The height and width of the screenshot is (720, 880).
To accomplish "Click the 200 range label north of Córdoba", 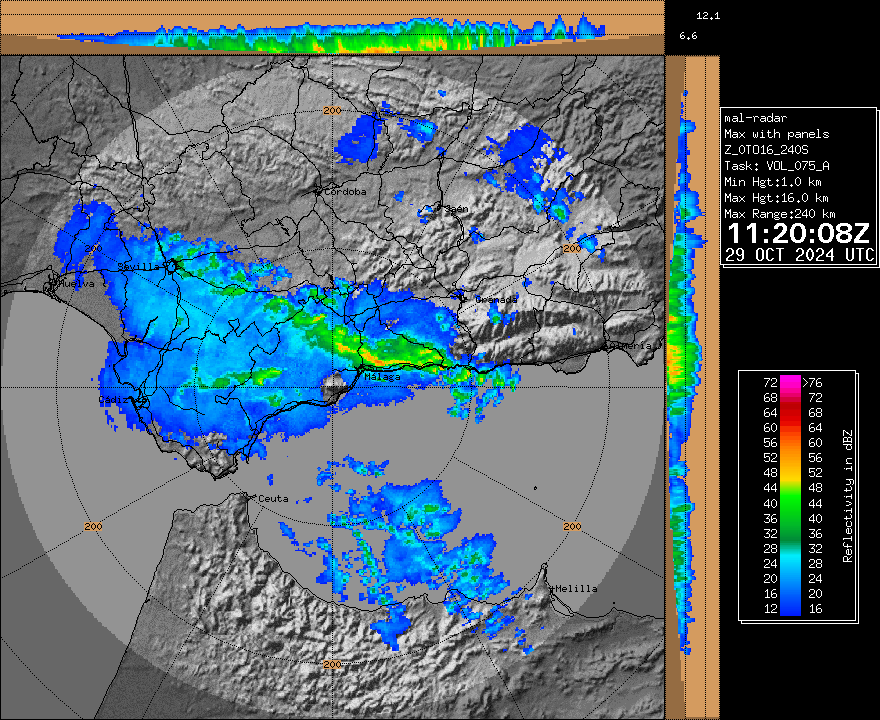I will (333, 110).
